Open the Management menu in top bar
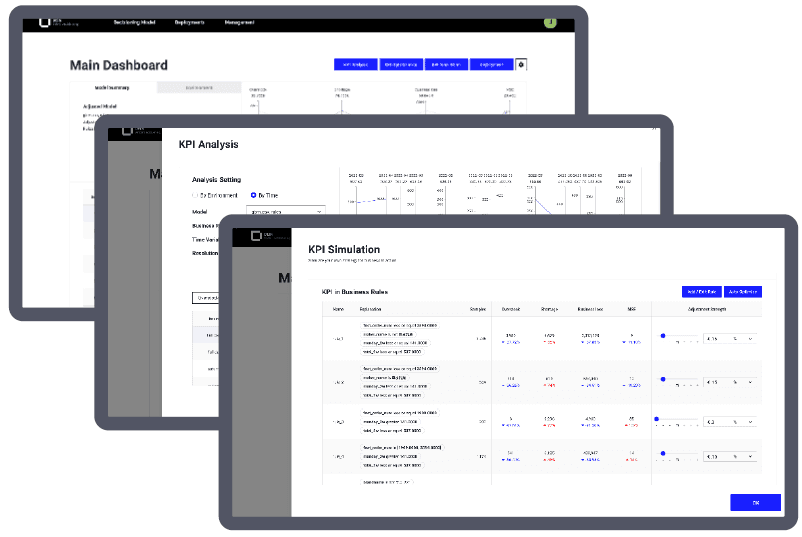 point(239,22)
